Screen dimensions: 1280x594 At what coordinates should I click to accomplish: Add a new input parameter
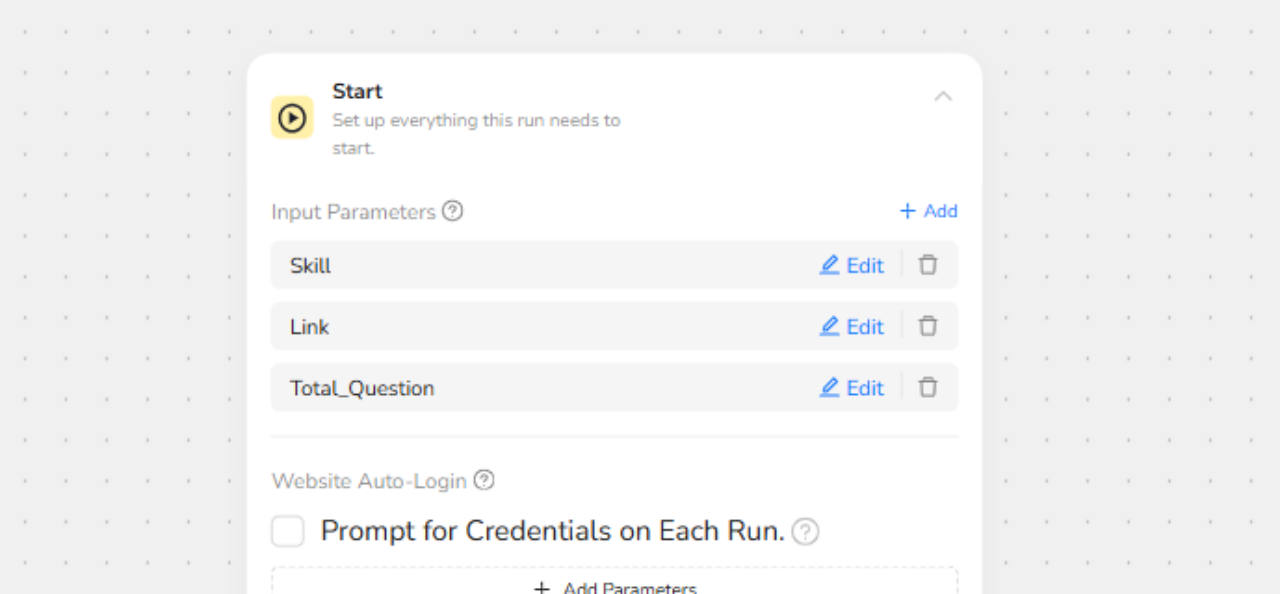[x=928, y=211]
